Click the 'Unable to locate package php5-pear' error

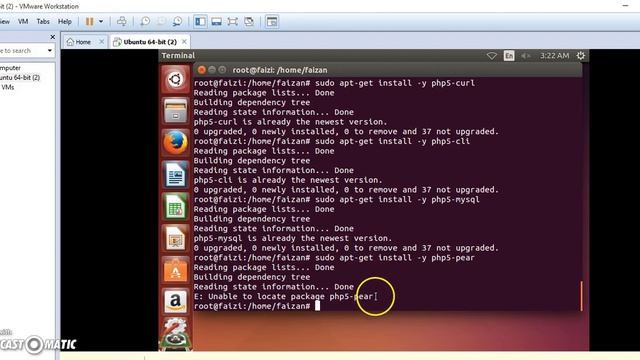click(x=283, y=296)
